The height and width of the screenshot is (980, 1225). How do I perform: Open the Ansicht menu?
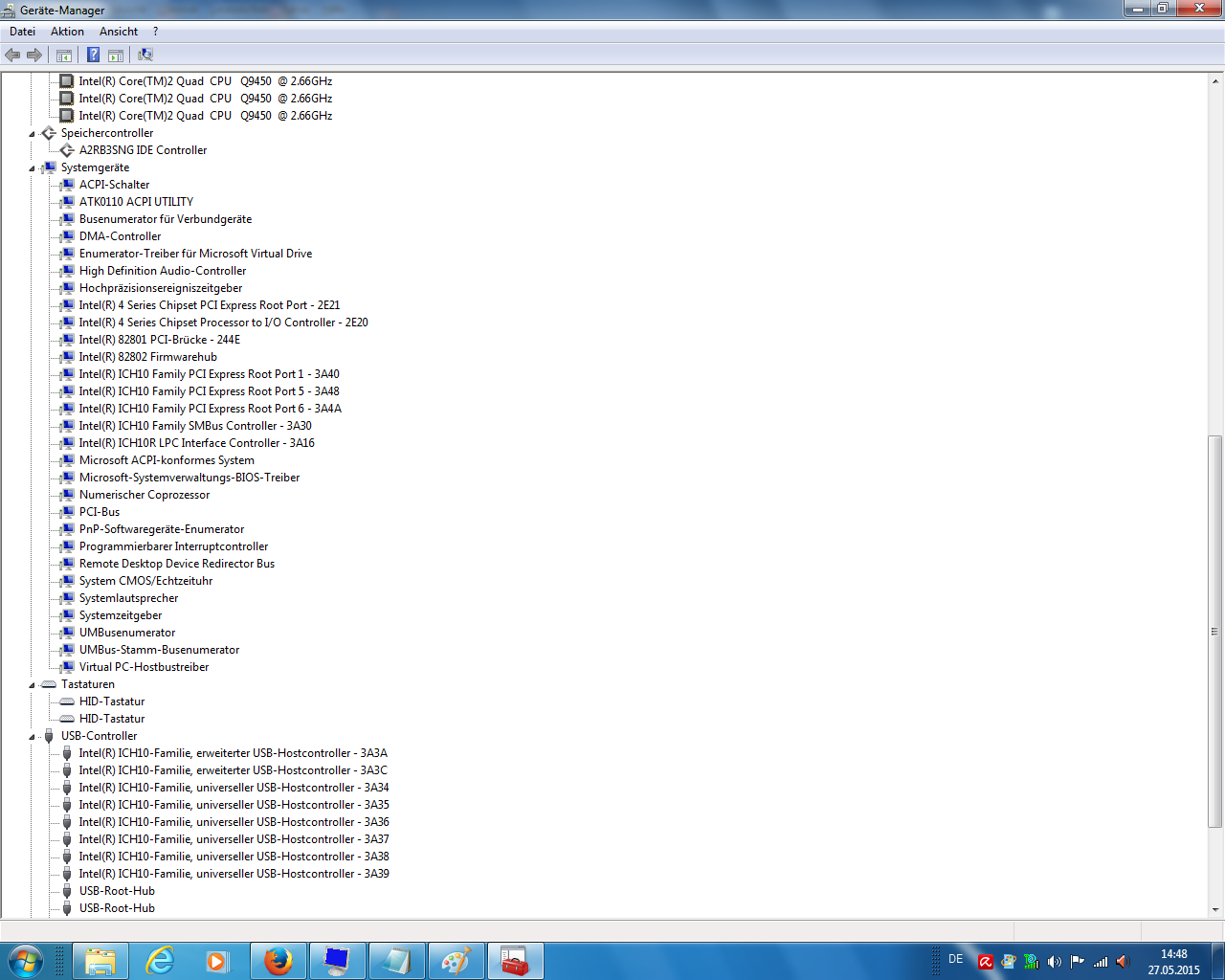pyautogui.click(x=119, y=32)
